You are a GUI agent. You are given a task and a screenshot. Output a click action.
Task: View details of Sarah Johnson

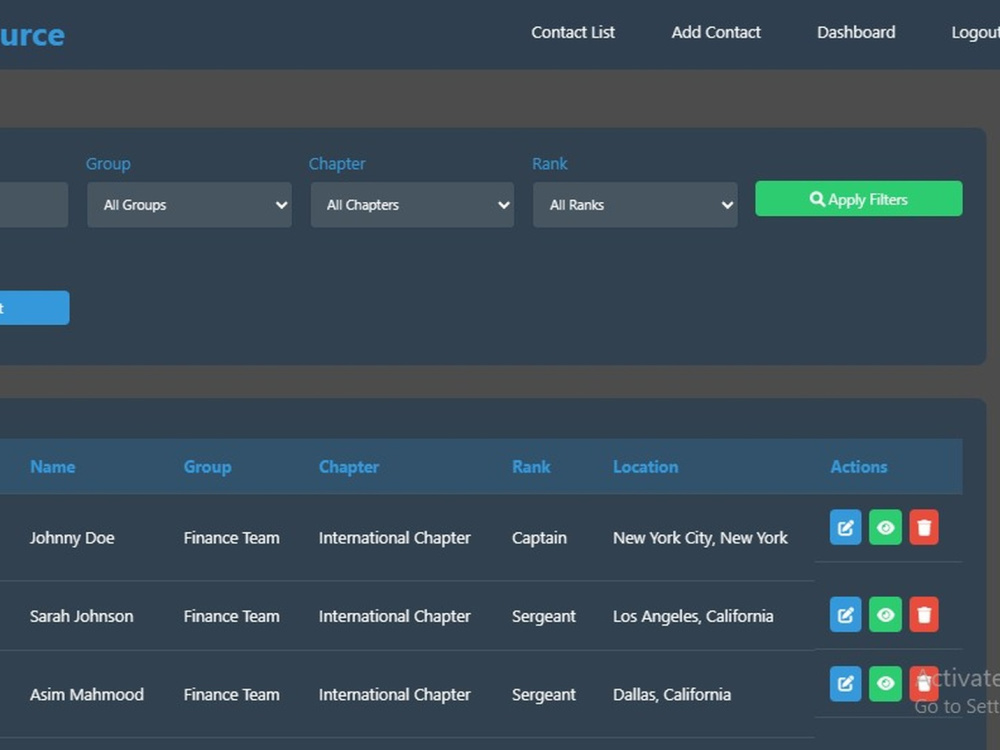click(885, 614)
